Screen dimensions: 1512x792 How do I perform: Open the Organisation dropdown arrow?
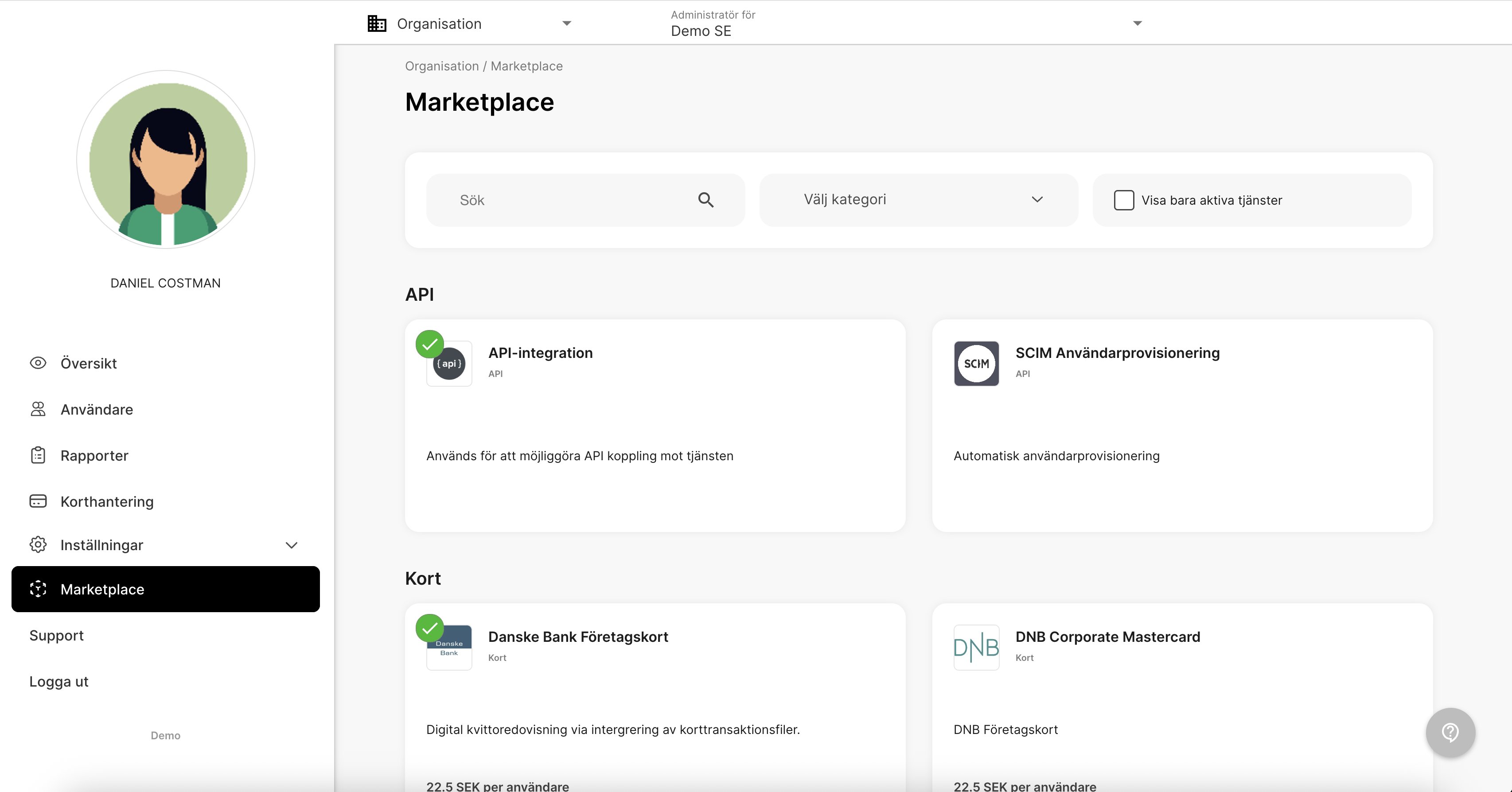566,23
